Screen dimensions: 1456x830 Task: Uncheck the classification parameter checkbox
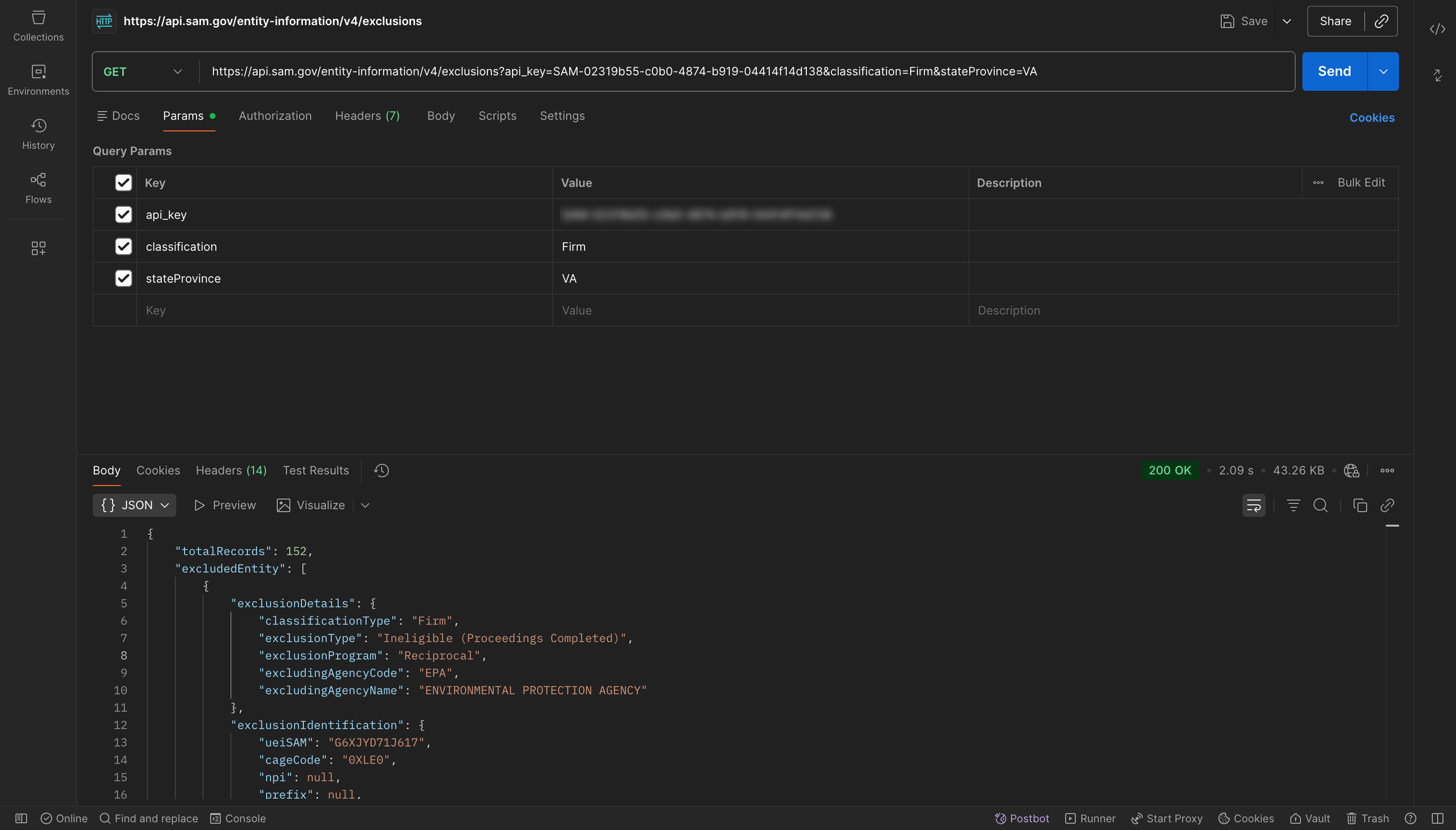(x=123, y=246)
